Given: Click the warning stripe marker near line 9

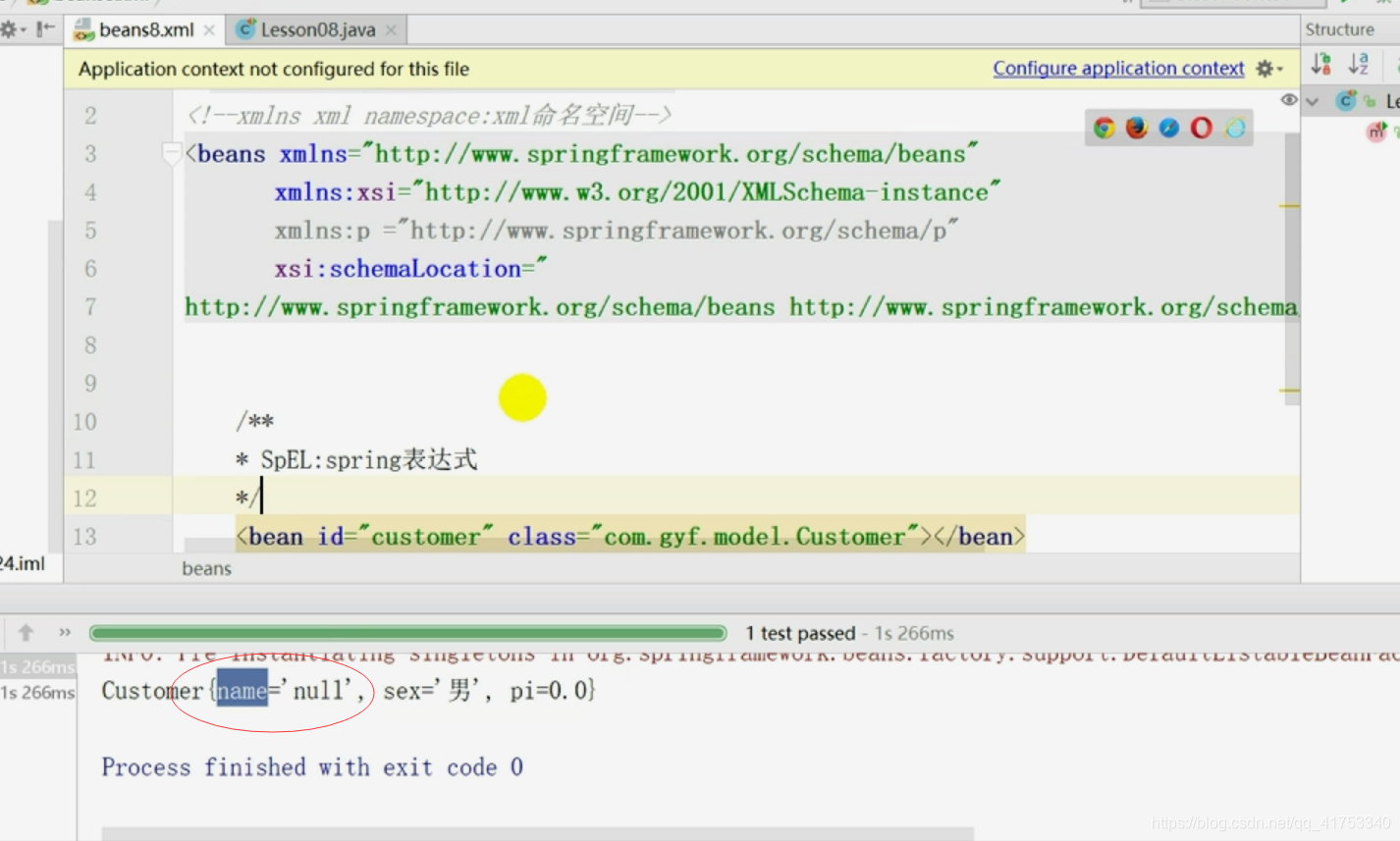Looking at the screenshot, I should pyautogui.click(x=1289, y=391).
